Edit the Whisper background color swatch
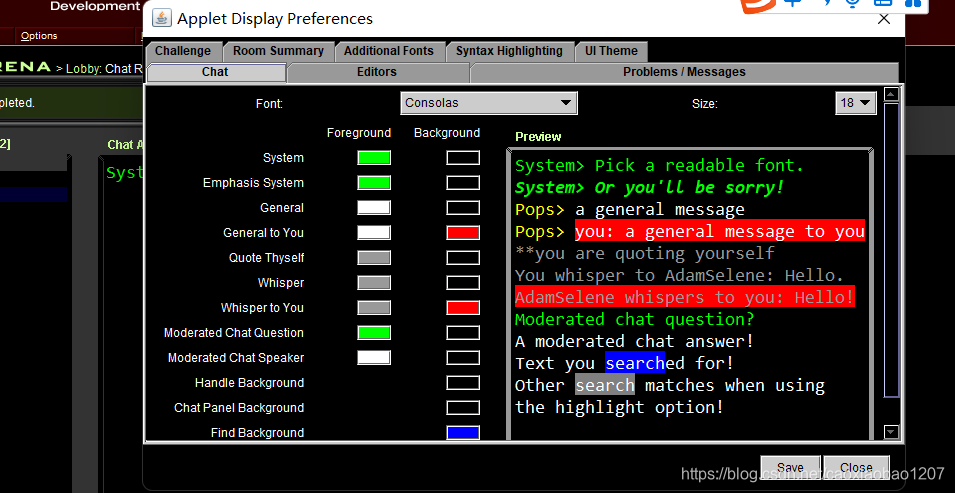 point(463,283)
